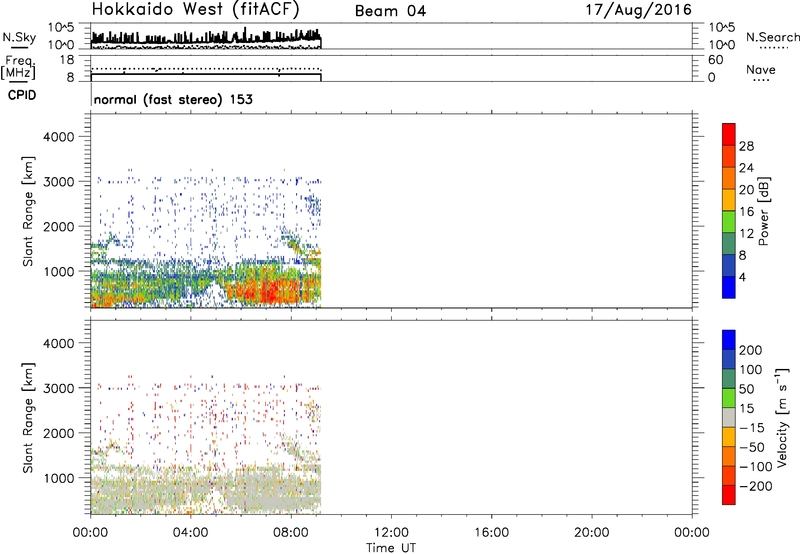Click the 18 tick on frequency axis

[66, 60]
